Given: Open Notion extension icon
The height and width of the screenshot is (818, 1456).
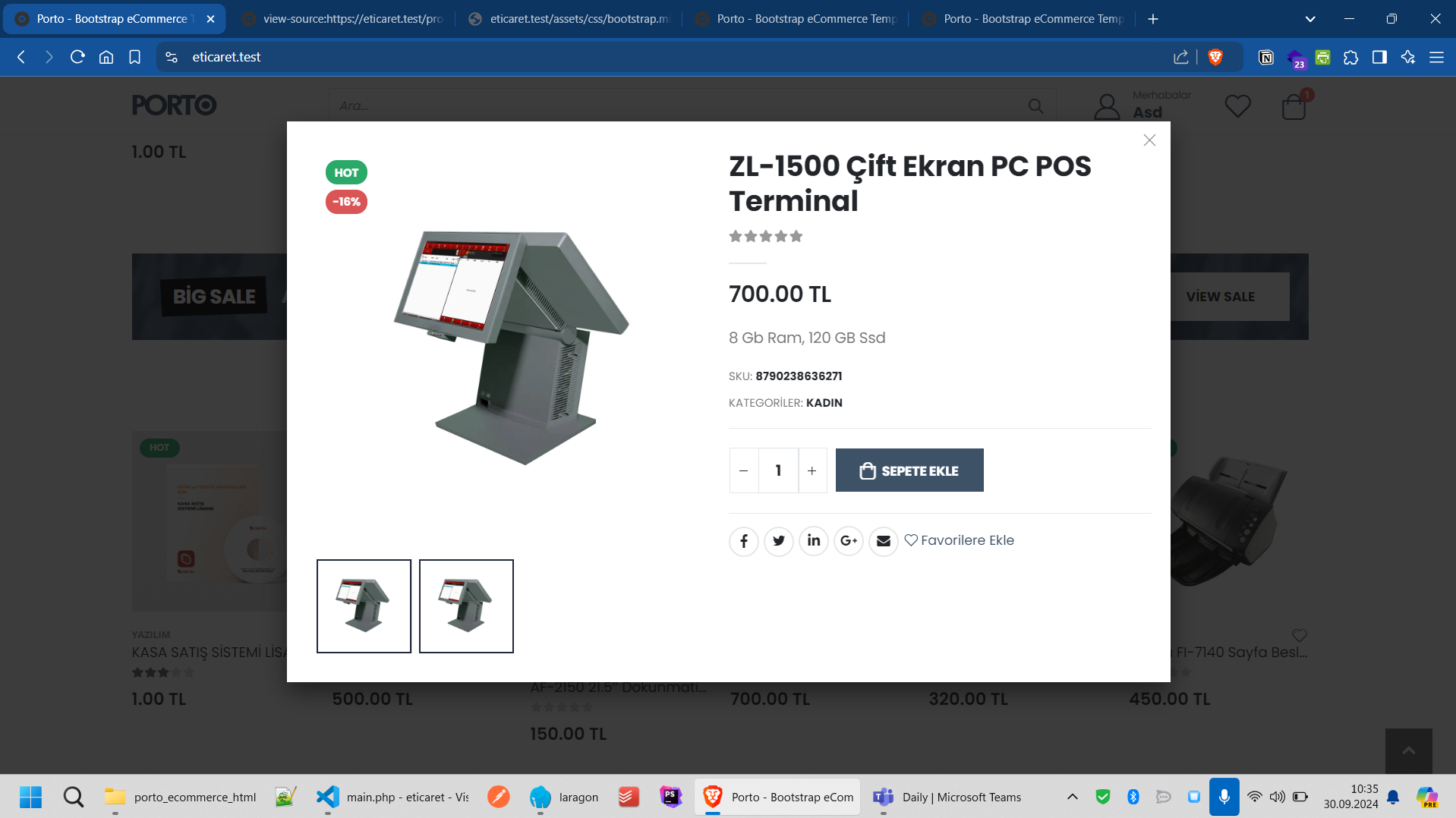Looking at the screenshot, I should [1265, 57].
